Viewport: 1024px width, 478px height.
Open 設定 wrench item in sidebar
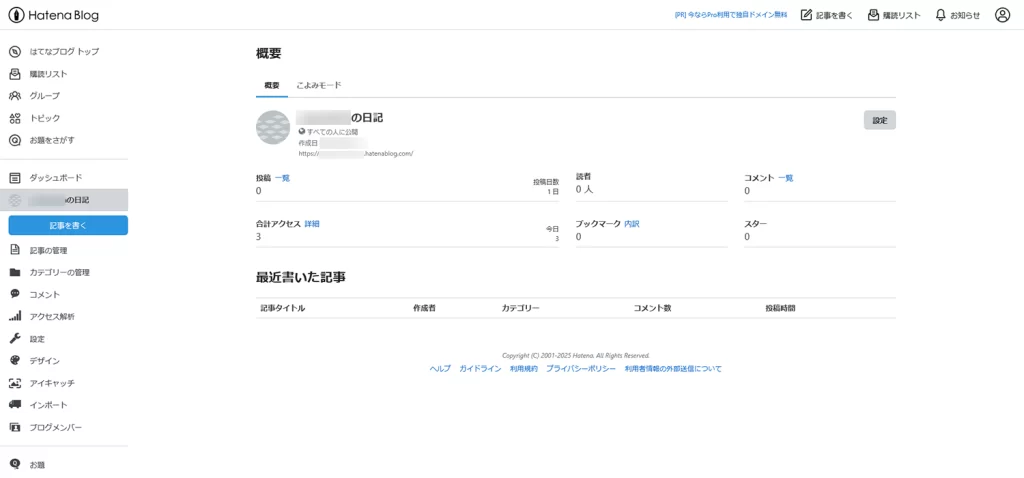(37, 339)
